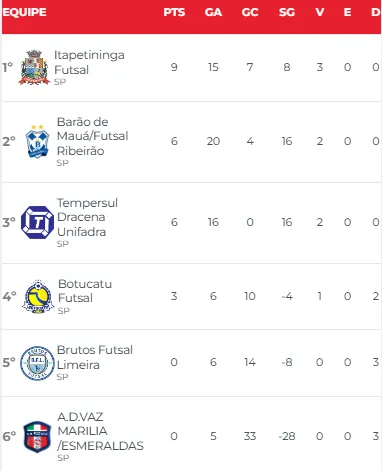Click the A.D.VAZ Marilia shield logo
382x471 pixels.
37,437
